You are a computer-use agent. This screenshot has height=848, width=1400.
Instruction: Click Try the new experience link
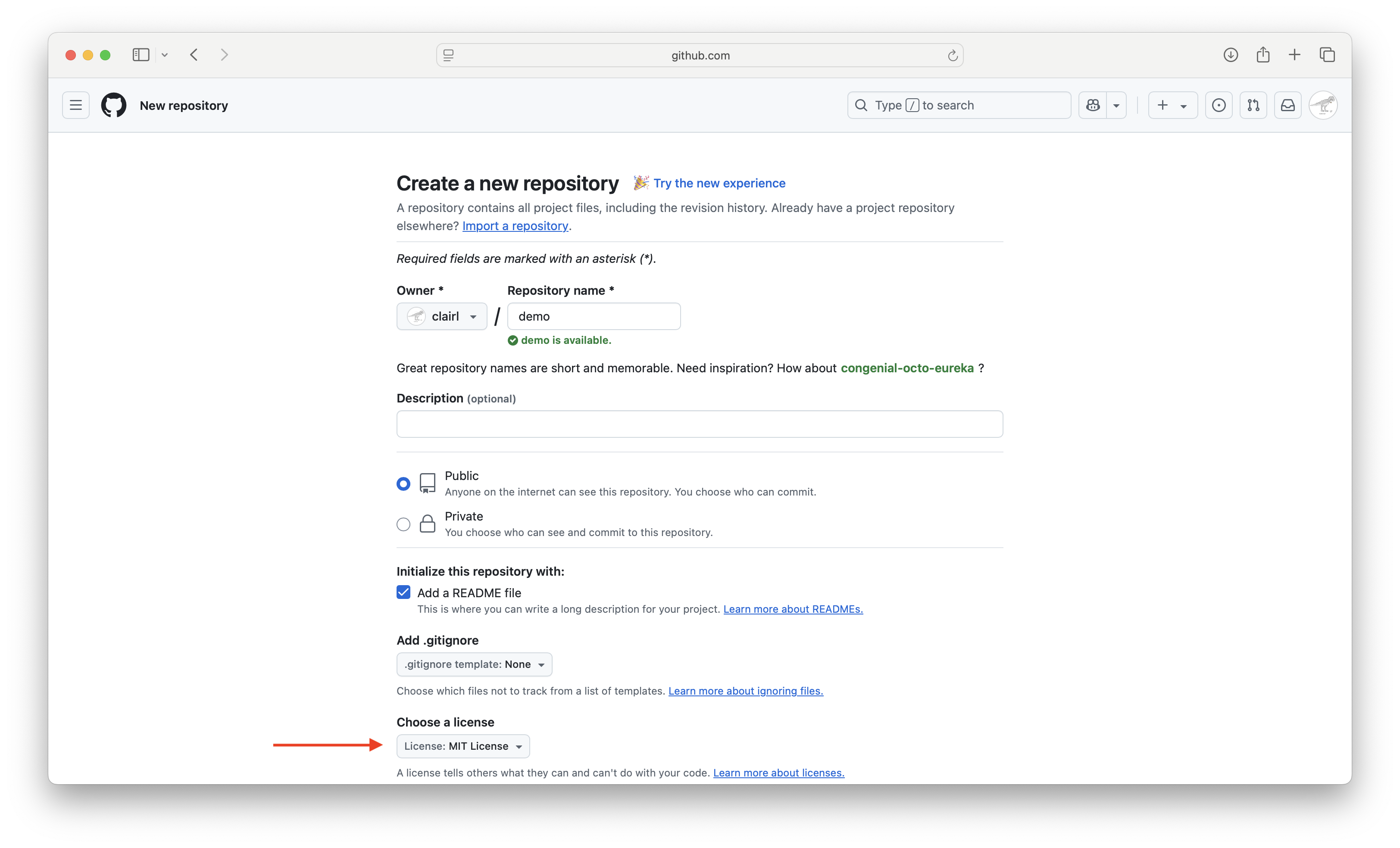(x=719, y=184)
